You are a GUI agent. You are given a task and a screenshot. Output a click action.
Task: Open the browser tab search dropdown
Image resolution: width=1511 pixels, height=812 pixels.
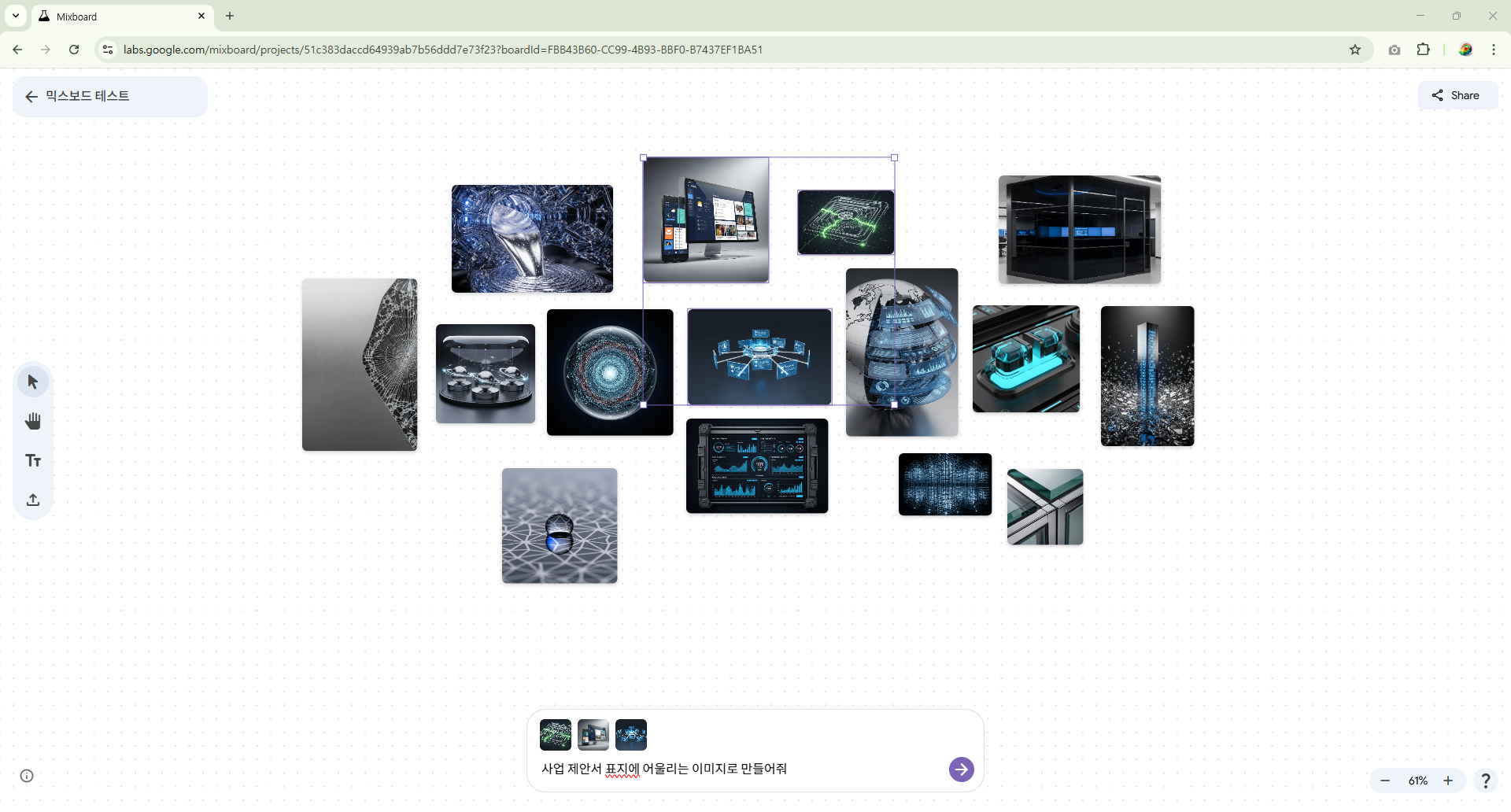point(16,16)
